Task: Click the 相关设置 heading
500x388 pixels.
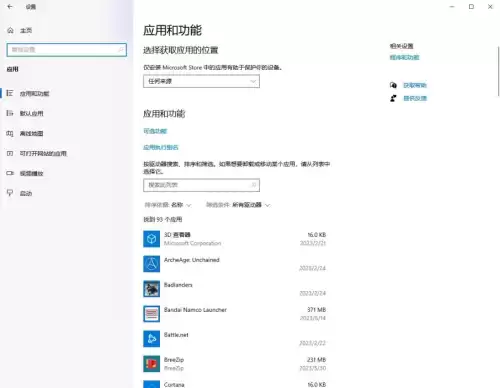Action: click(401, 46)
